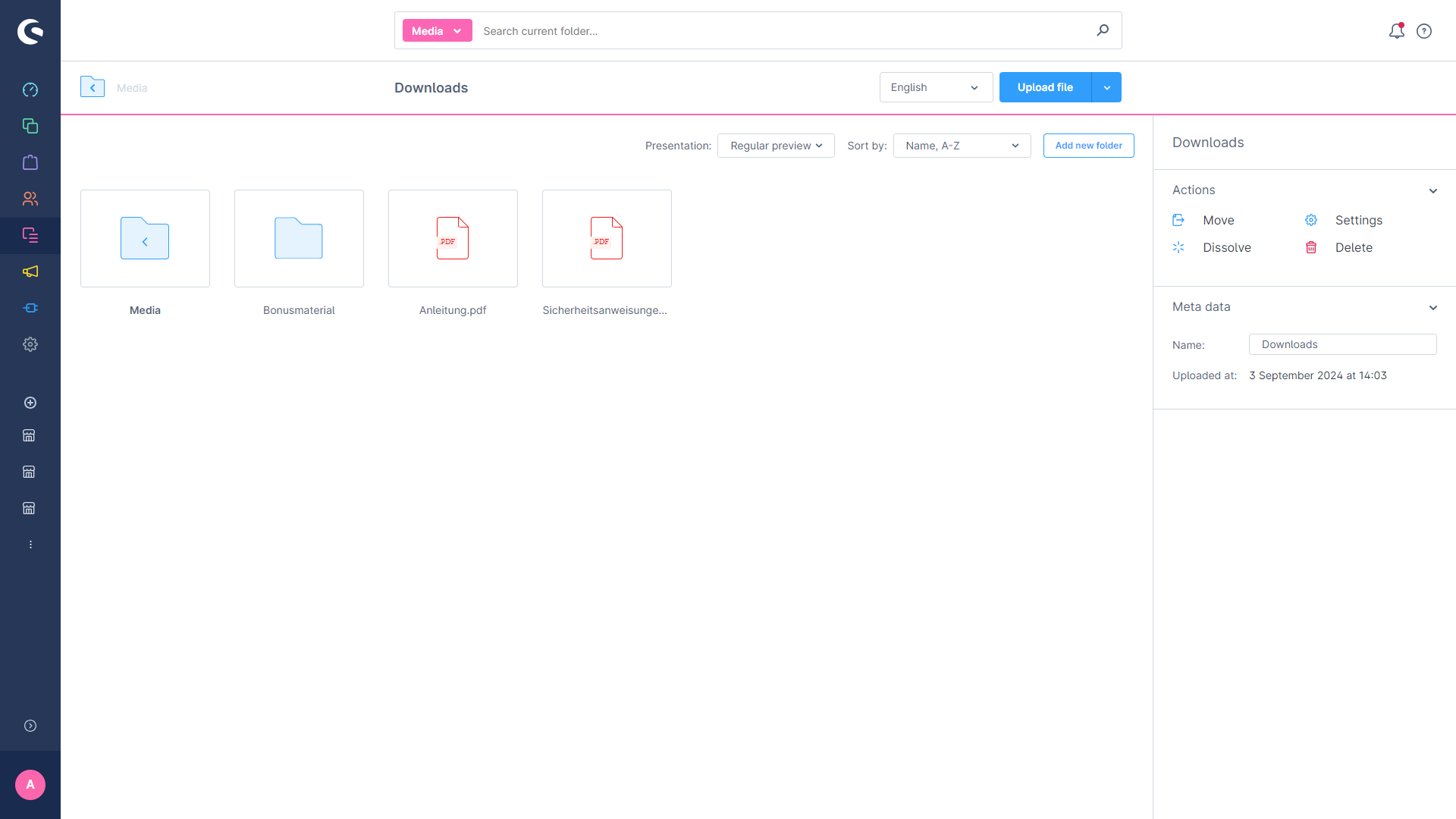Open the help question mark icon
The width and height of the screenshot is (1456, 819).
(1424, 31)
